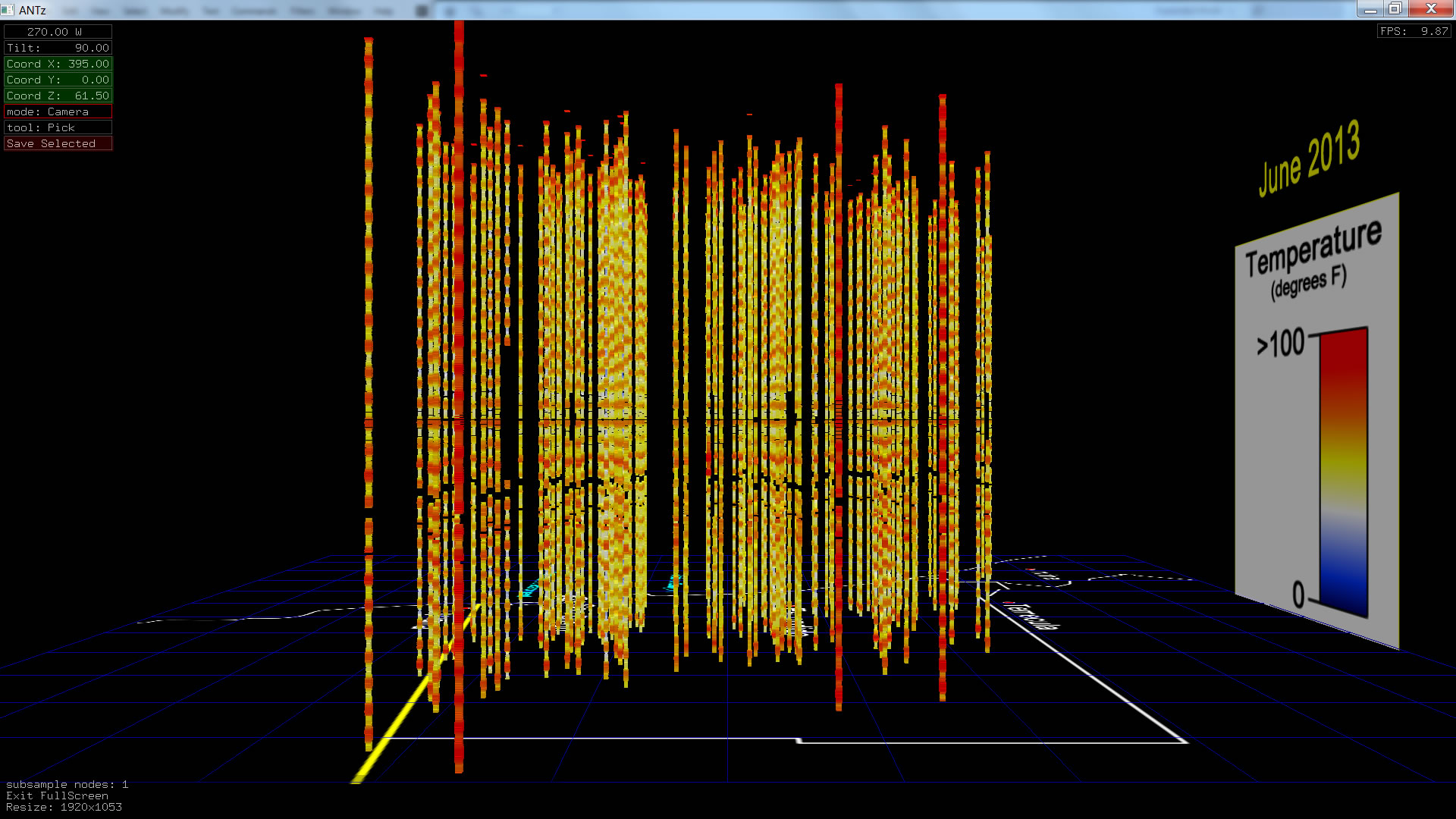Toggle the mode: Camera indicator
Viewport: 1456px width, 819px height.
click(x=58, y=111)
